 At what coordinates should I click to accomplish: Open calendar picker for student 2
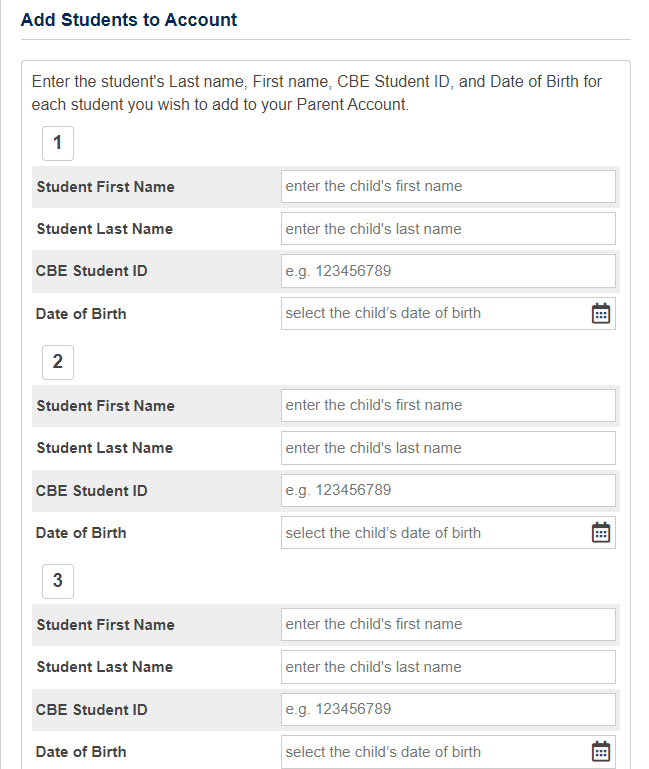click(x=601, y=533)
